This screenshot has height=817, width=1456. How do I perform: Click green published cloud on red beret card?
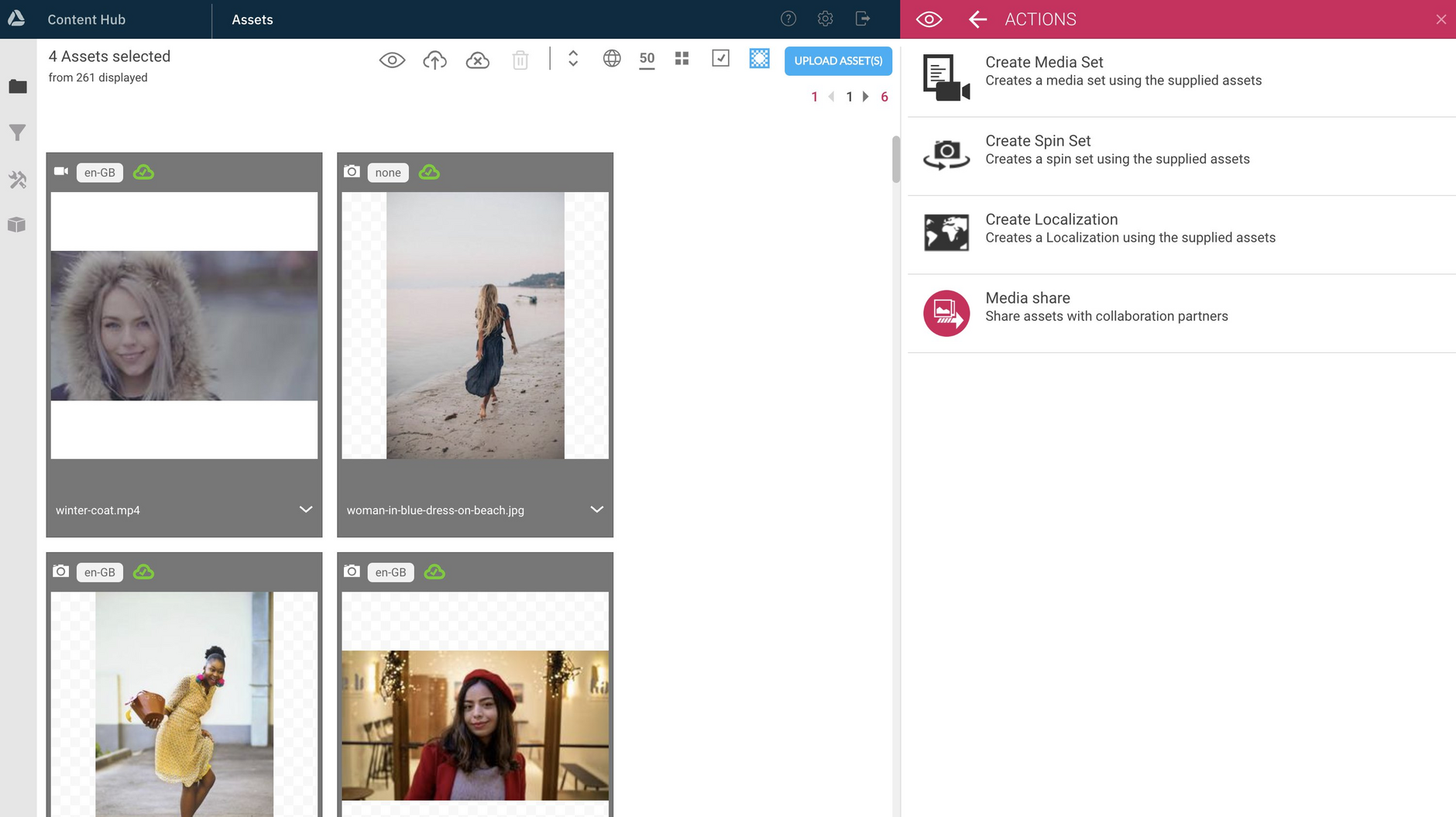[434, 572]
